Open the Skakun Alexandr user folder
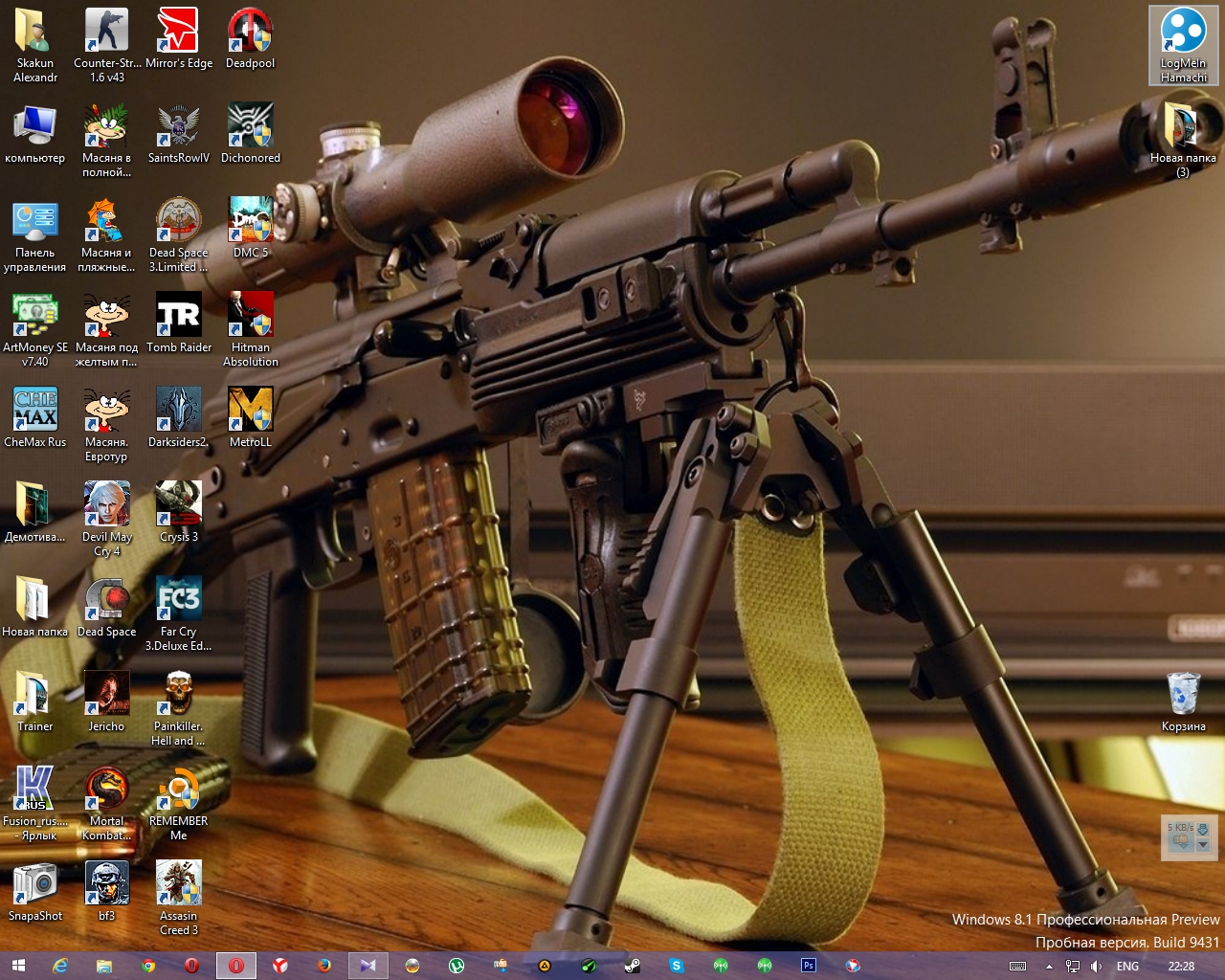This screenshot has height=980, width=1225. coord(35,45)
